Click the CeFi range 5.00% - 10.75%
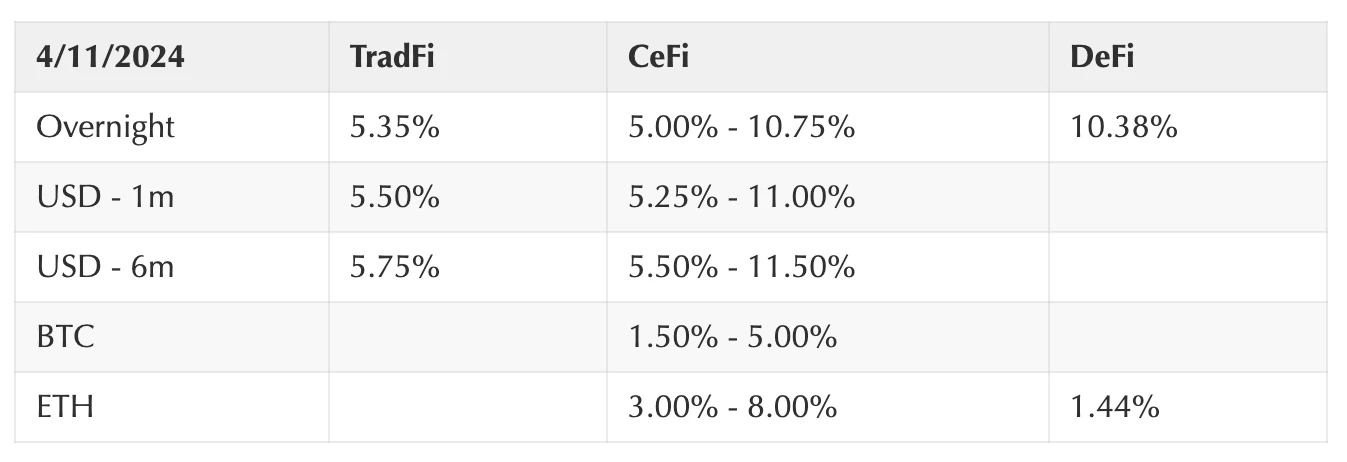 (x=741, y=127)
